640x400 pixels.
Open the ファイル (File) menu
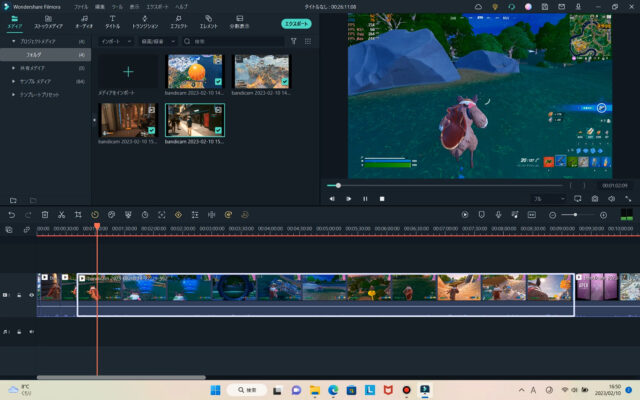[81, 7]
